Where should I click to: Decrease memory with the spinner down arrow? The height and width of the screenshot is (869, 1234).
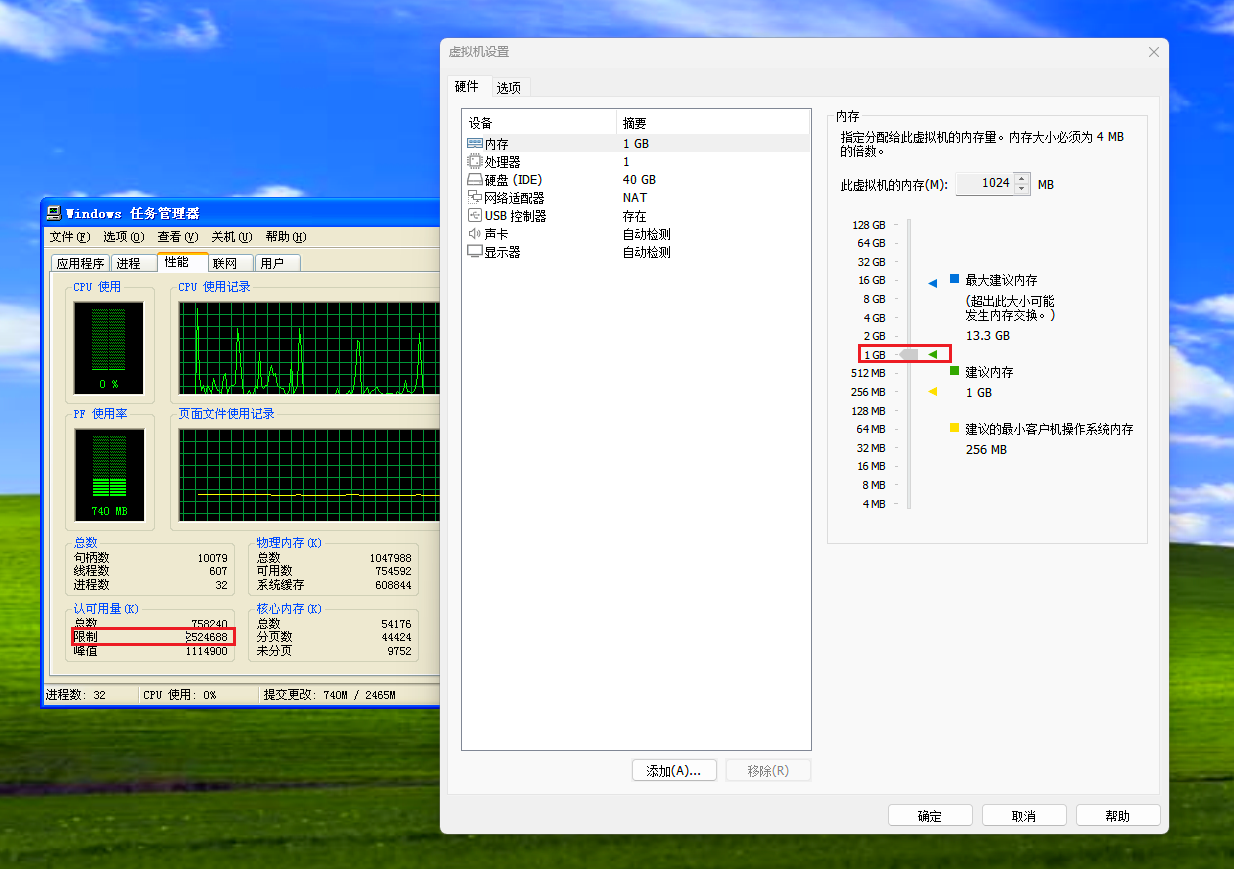pos(1021,189)
